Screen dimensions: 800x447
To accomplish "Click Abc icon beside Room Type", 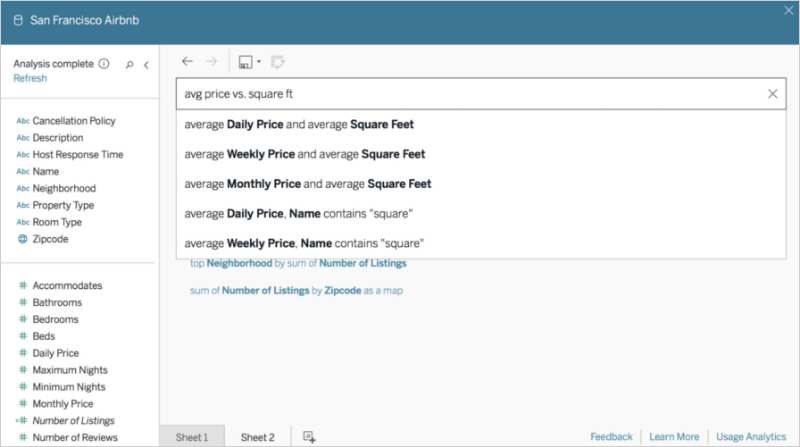I will click(23, 222).
